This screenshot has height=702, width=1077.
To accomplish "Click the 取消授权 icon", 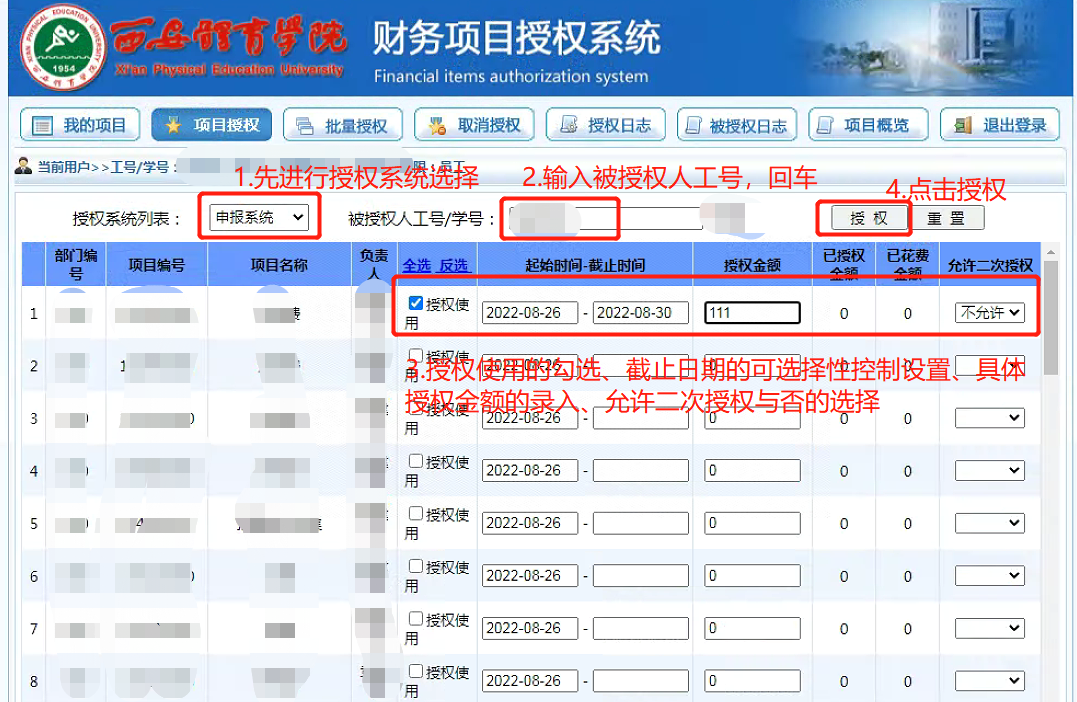I will pyautogui.click(x=436, y=126).
